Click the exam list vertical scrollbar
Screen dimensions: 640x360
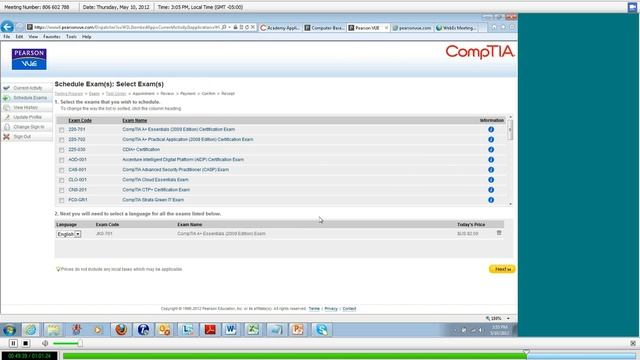point(510,160)
